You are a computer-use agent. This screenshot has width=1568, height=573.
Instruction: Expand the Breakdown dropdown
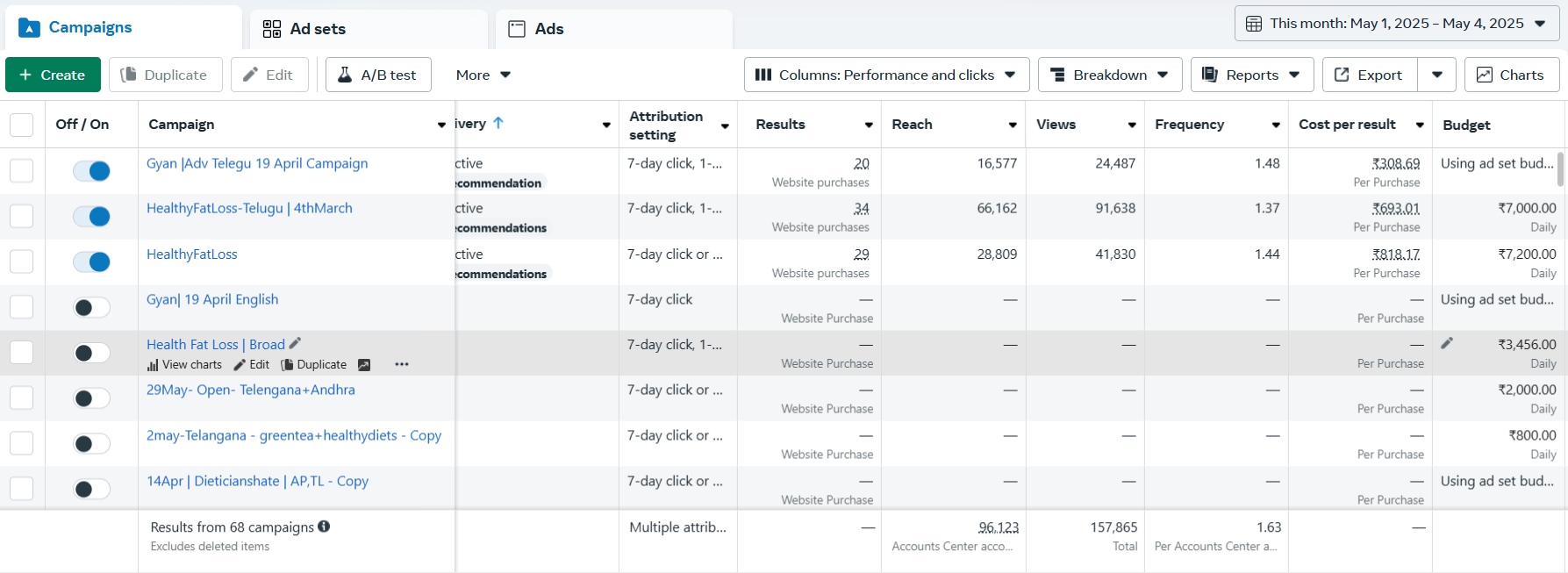(1109, 75)
